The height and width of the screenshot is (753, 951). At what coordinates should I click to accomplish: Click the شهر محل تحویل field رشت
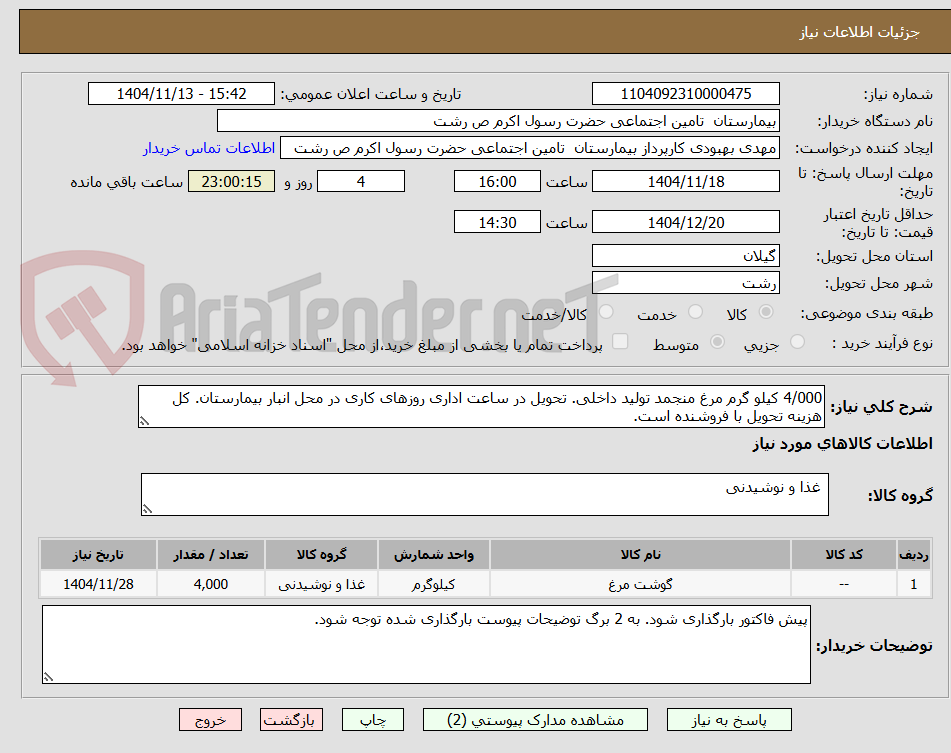tap(685, 283)
